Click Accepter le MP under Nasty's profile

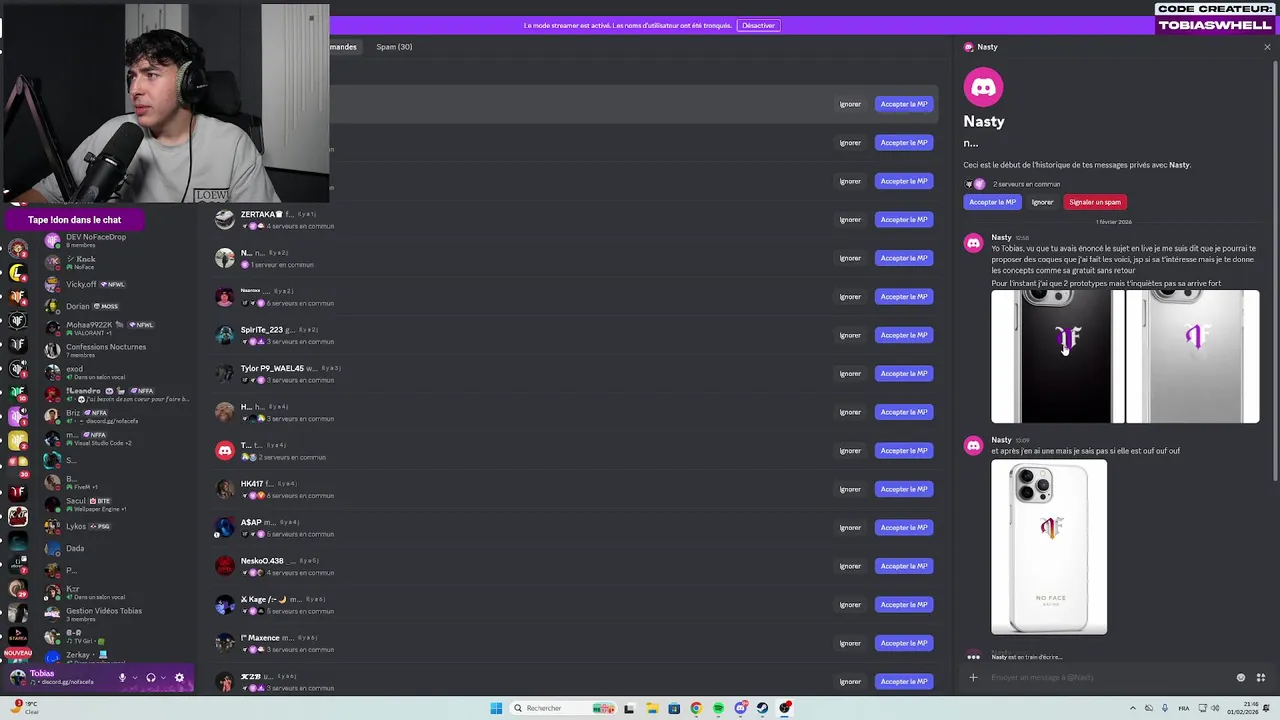pyautogui.click(x=992, y=202)
